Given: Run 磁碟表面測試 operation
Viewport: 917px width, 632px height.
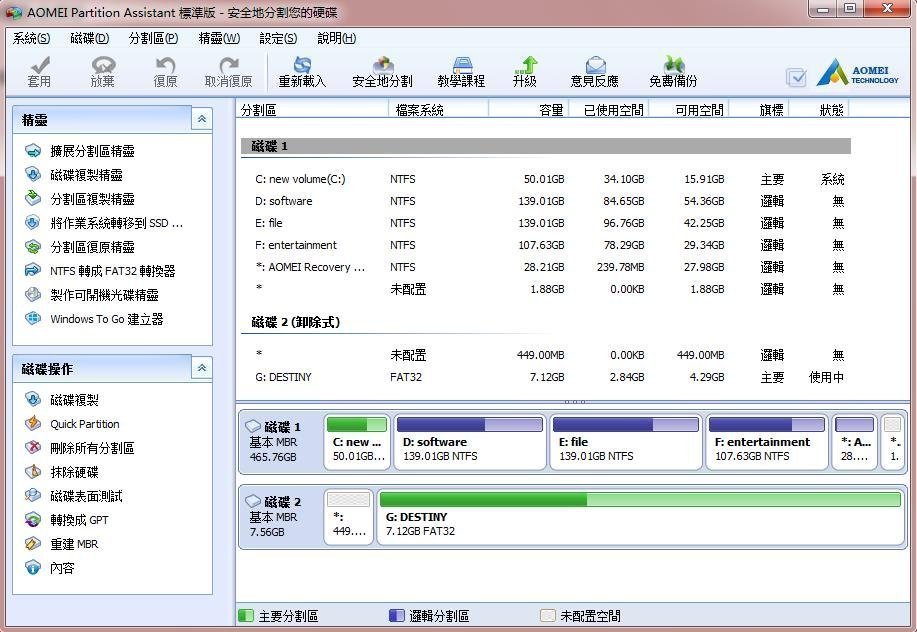Looking at the screenshot, I should click(74, 496).
